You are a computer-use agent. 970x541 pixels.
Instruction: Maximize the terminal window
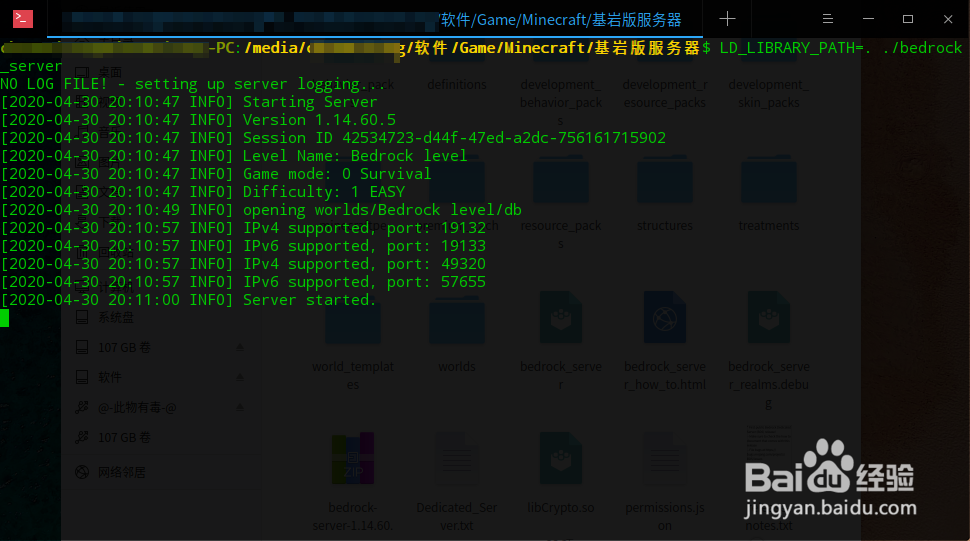908,19
